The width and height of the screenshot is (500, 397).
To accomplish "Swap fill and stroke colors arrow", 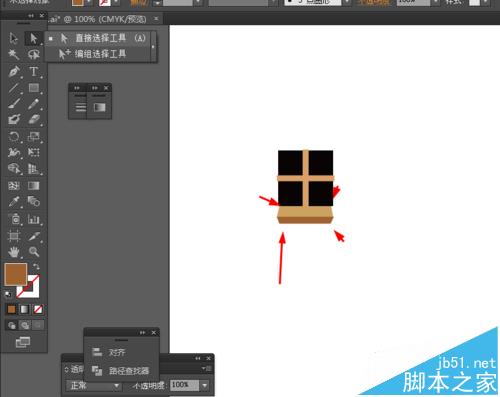I will click(x=36, y=267).
